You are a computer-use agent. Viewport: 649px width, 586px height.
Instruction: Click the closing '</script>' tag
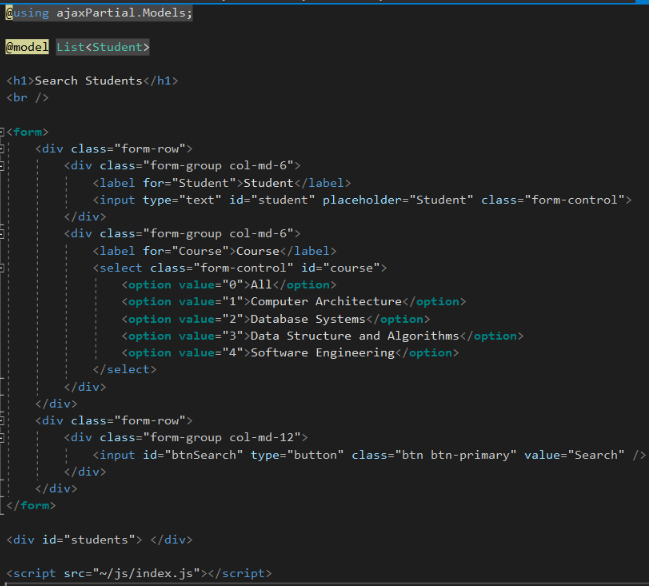(240, 574)
